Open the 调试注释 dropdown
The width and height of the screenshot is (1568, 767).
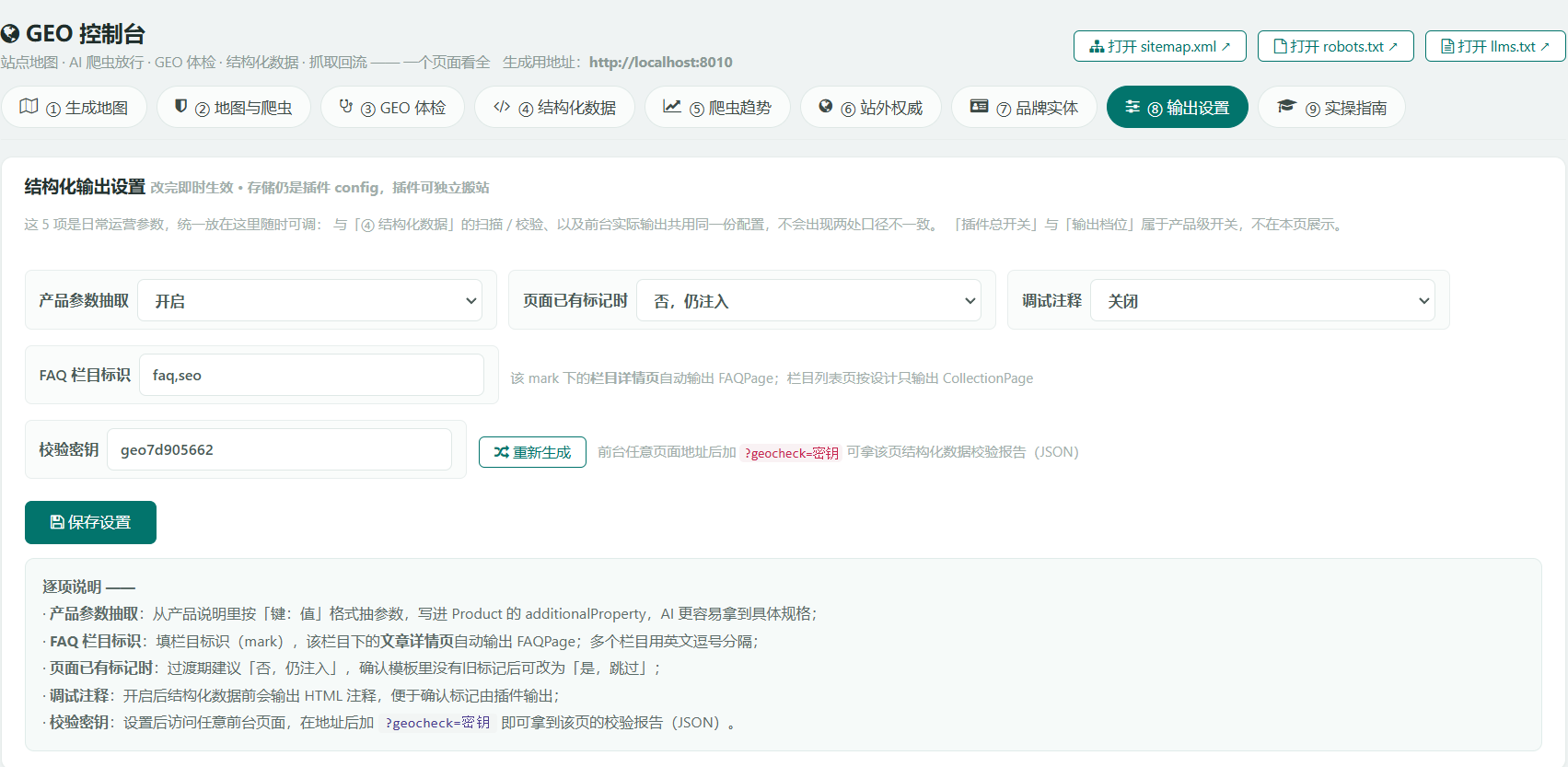[x=1262, y=300]
